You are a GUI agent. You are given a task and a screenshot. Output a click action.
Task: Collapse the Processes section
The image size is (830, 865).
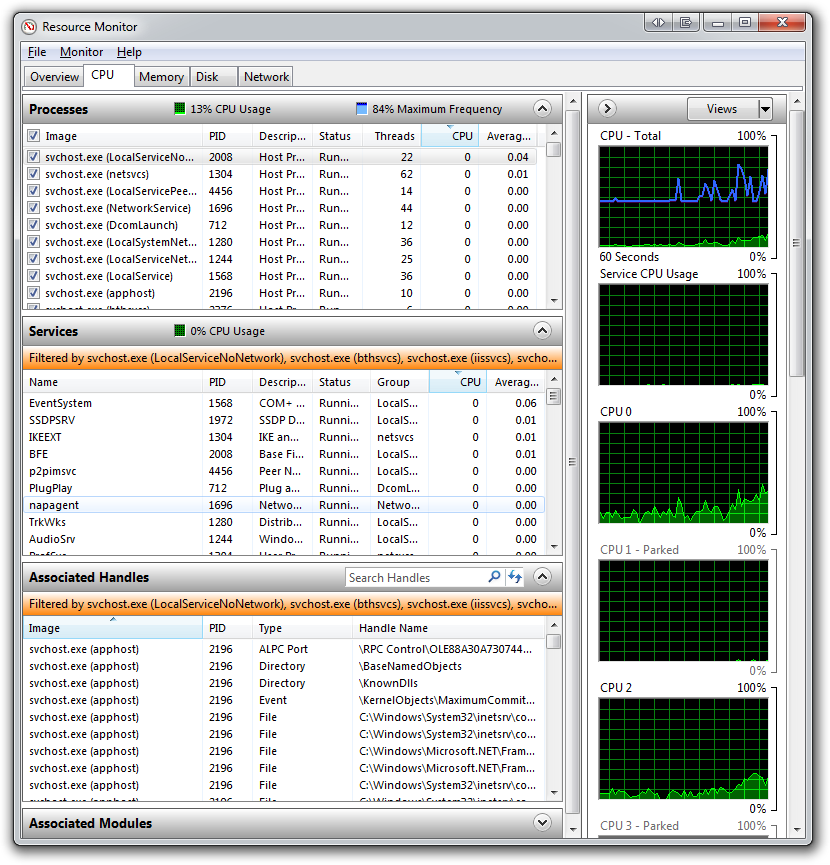[542, 109]
